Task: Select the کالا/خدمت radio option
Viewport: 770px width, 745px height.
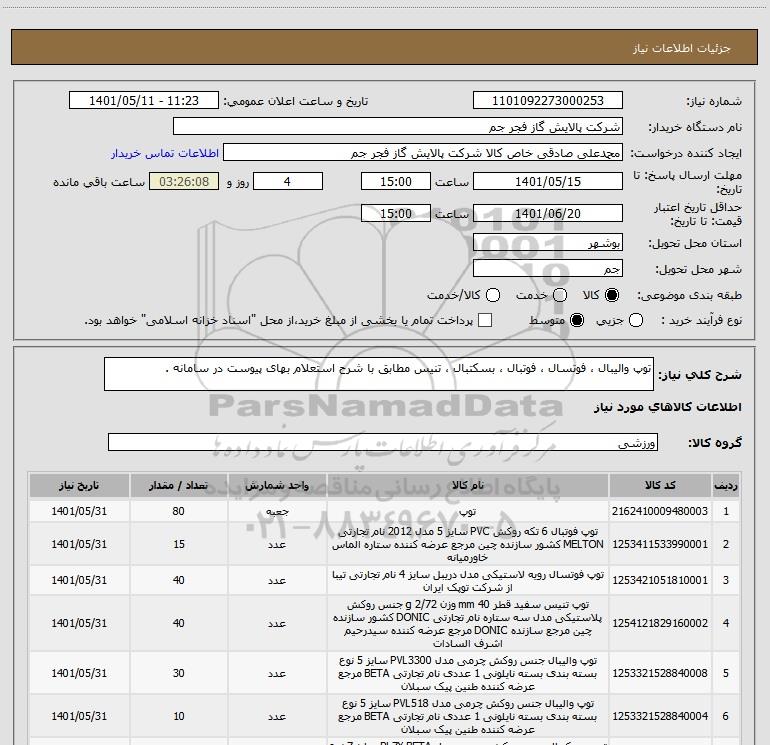Action: tap(493, 295)
